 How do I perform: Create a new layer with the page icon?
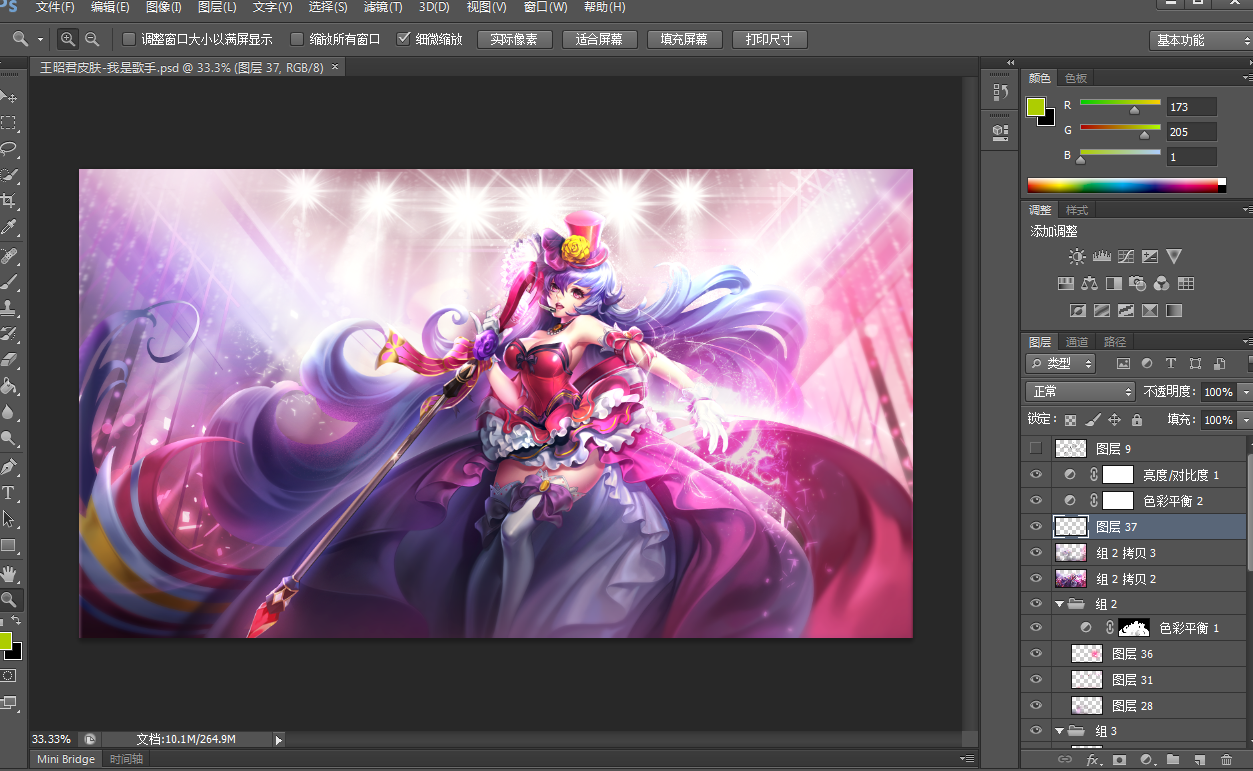[1200, 761]
